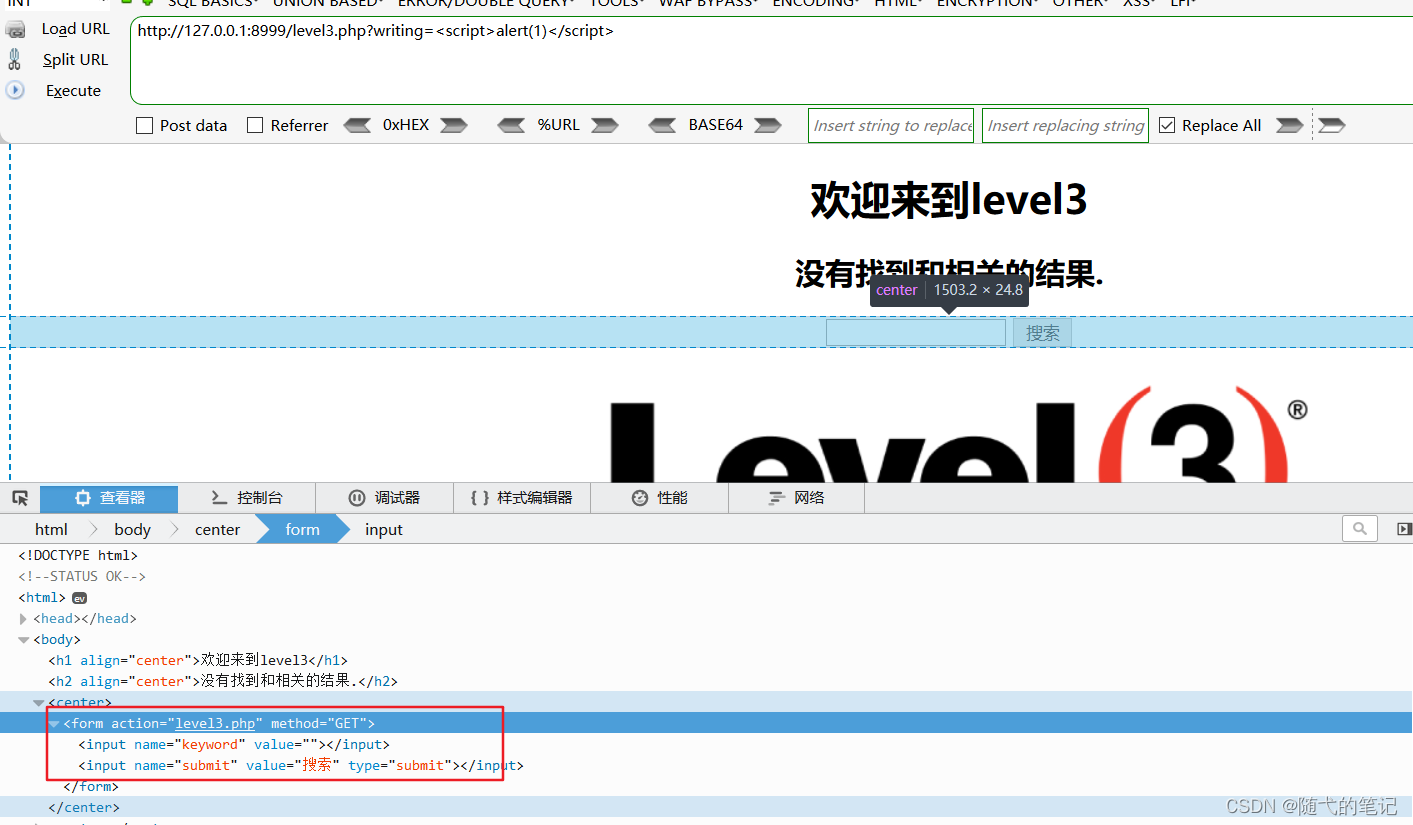Open the 性能 performance tab
This screenshot has width=1413, height=825.
point(660,498)
